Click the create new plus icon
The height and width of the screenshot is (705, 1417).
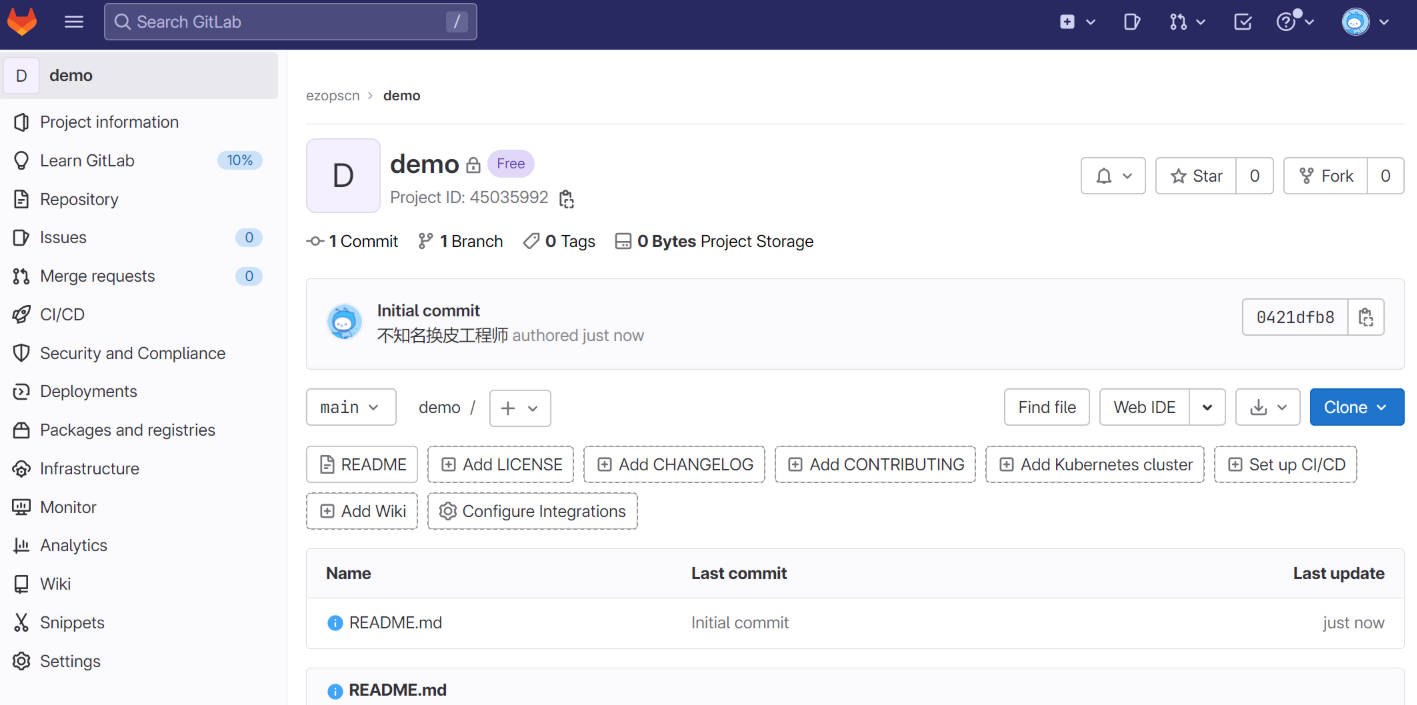[x=1068, y=22]
